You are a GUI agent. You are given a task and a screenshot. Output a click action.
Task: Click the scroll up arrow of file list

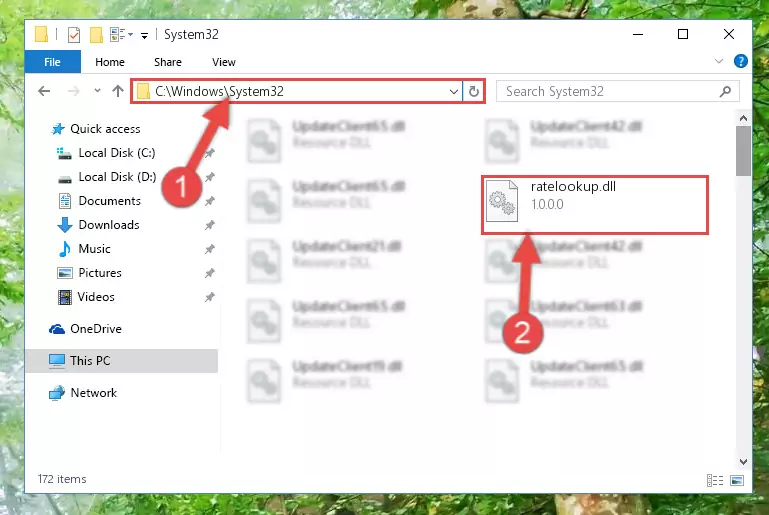click(743, 118)
